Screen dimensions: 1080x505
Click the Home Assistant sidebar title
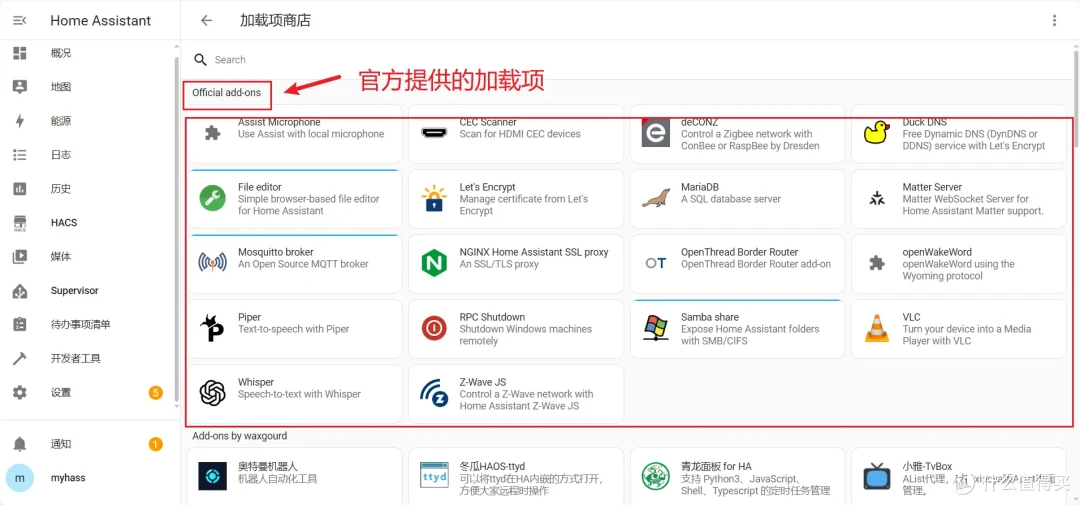tap(101, 21)
